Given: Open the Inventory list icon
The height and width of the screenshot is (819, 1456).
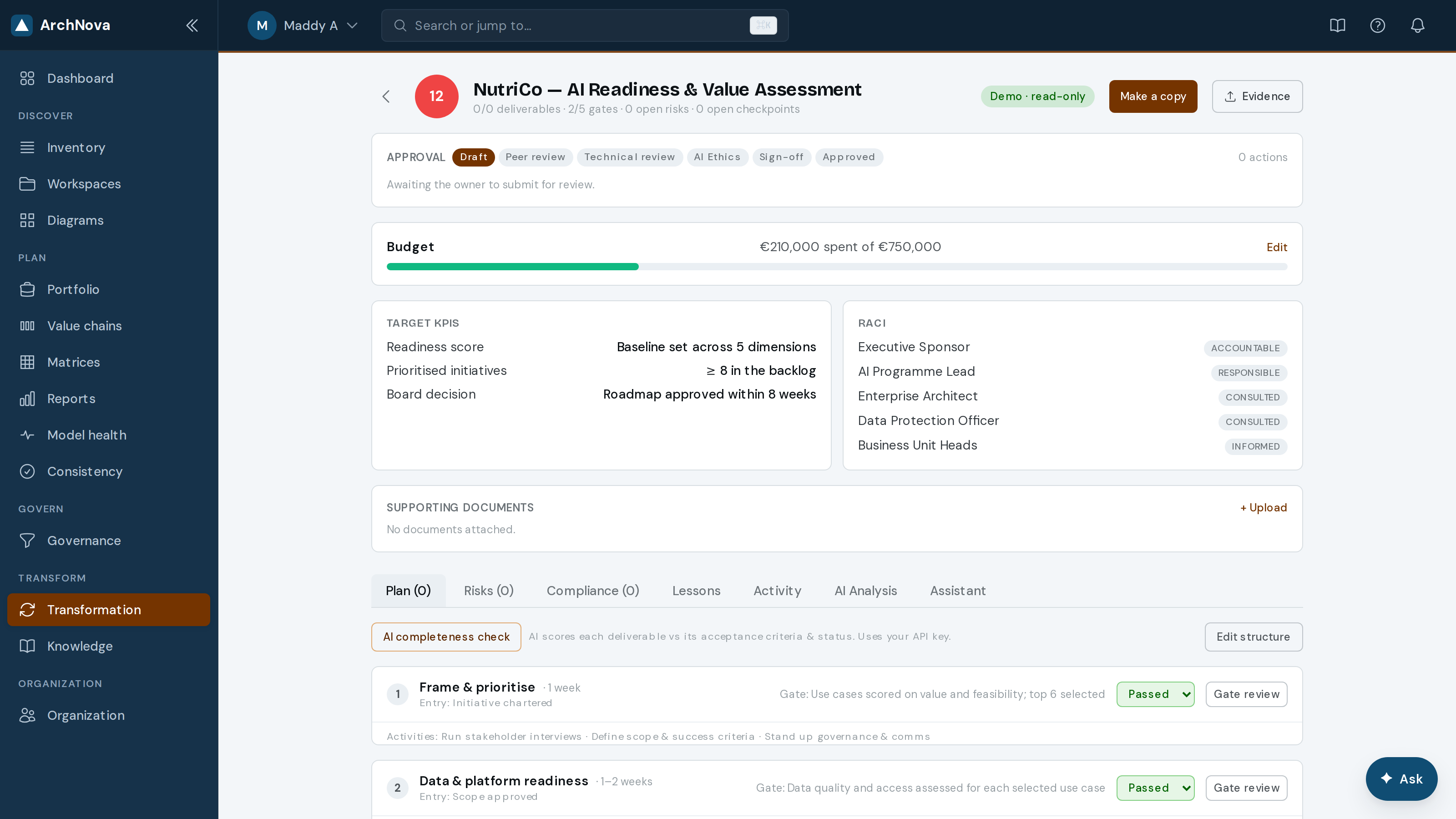Looking at the screenshot, I should 27,147.
